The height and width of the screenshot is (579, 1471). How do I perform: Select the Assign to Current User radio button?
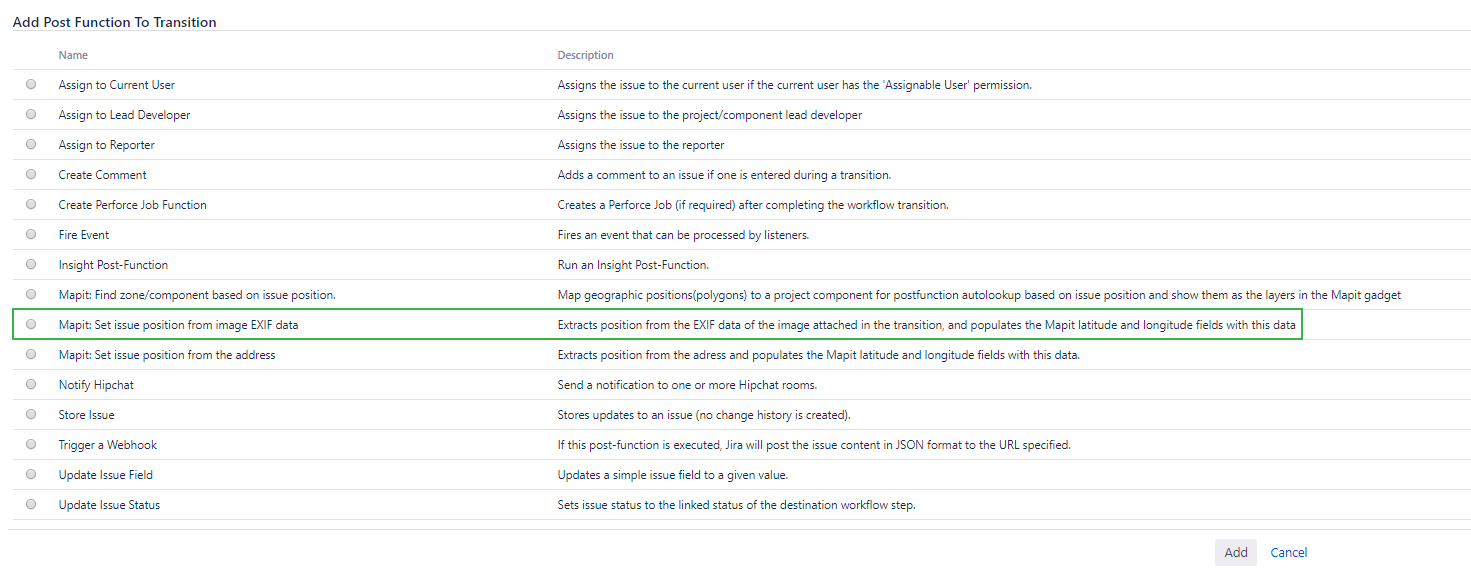[x=31, y=85]
